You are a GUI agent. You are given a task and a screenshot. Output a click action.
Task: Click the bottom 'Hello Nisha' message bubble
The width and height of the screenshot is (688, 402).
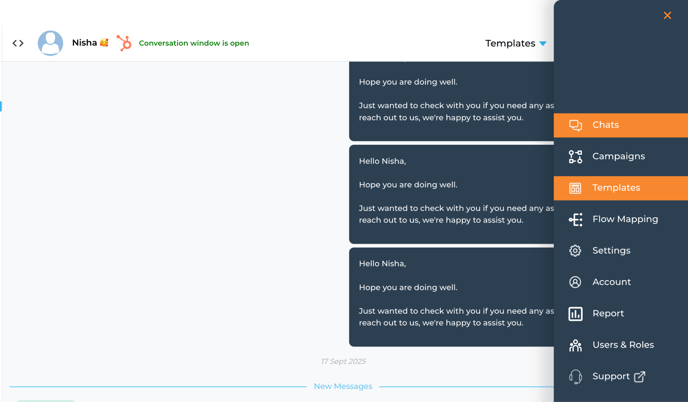click(452, 297)
